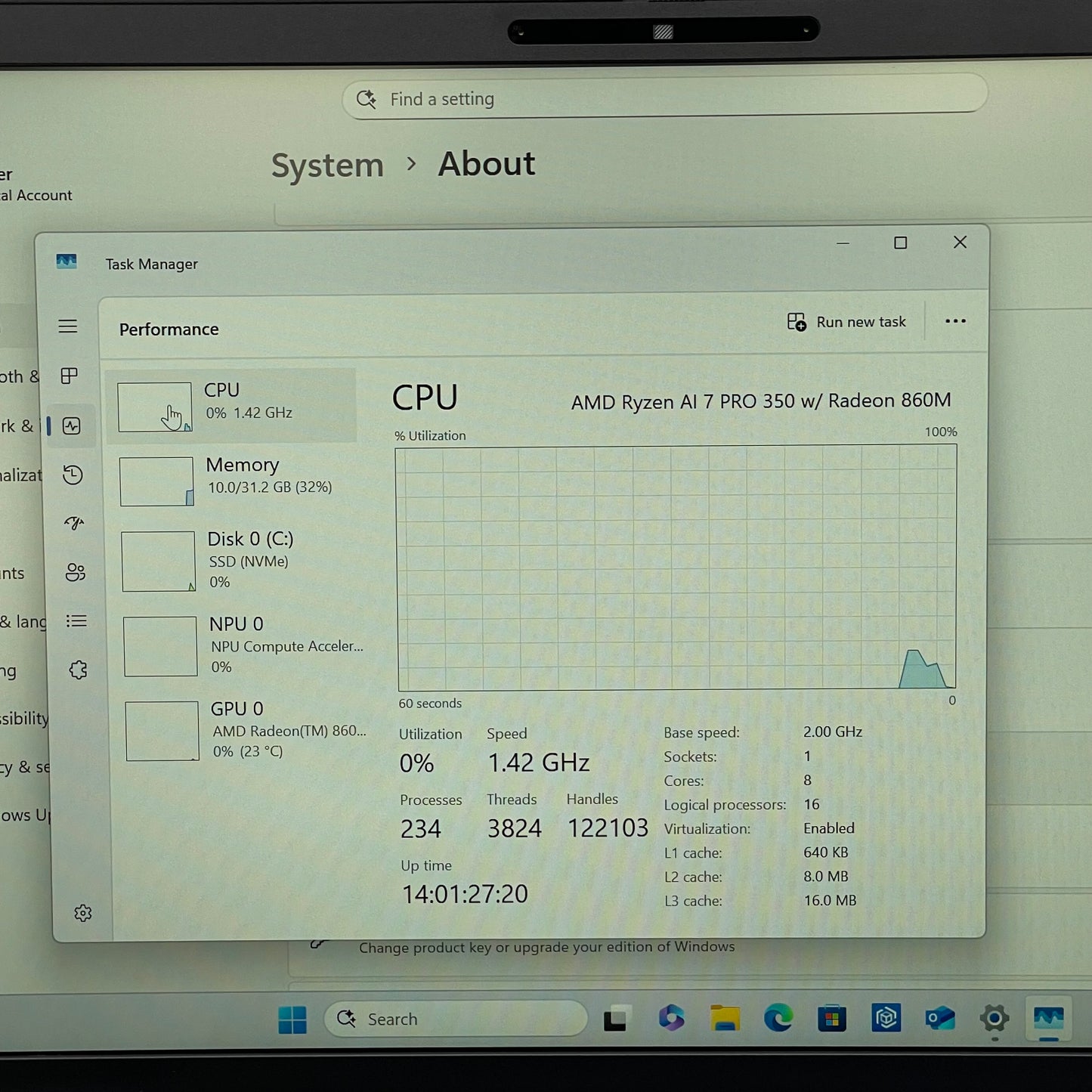Click the Task Manager title bar icon
The height and width of the screenshot is (1092, 1092).
pyautogui.click(x=67, y=261)
